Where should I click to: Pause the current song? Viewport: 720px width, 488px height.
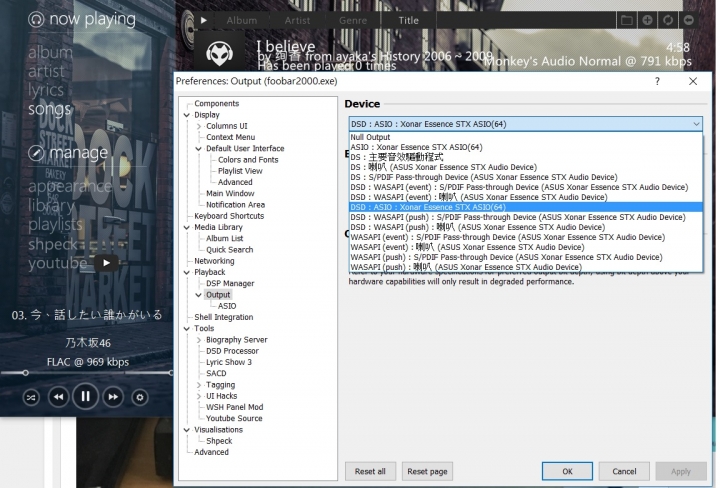tap(85, 397)
